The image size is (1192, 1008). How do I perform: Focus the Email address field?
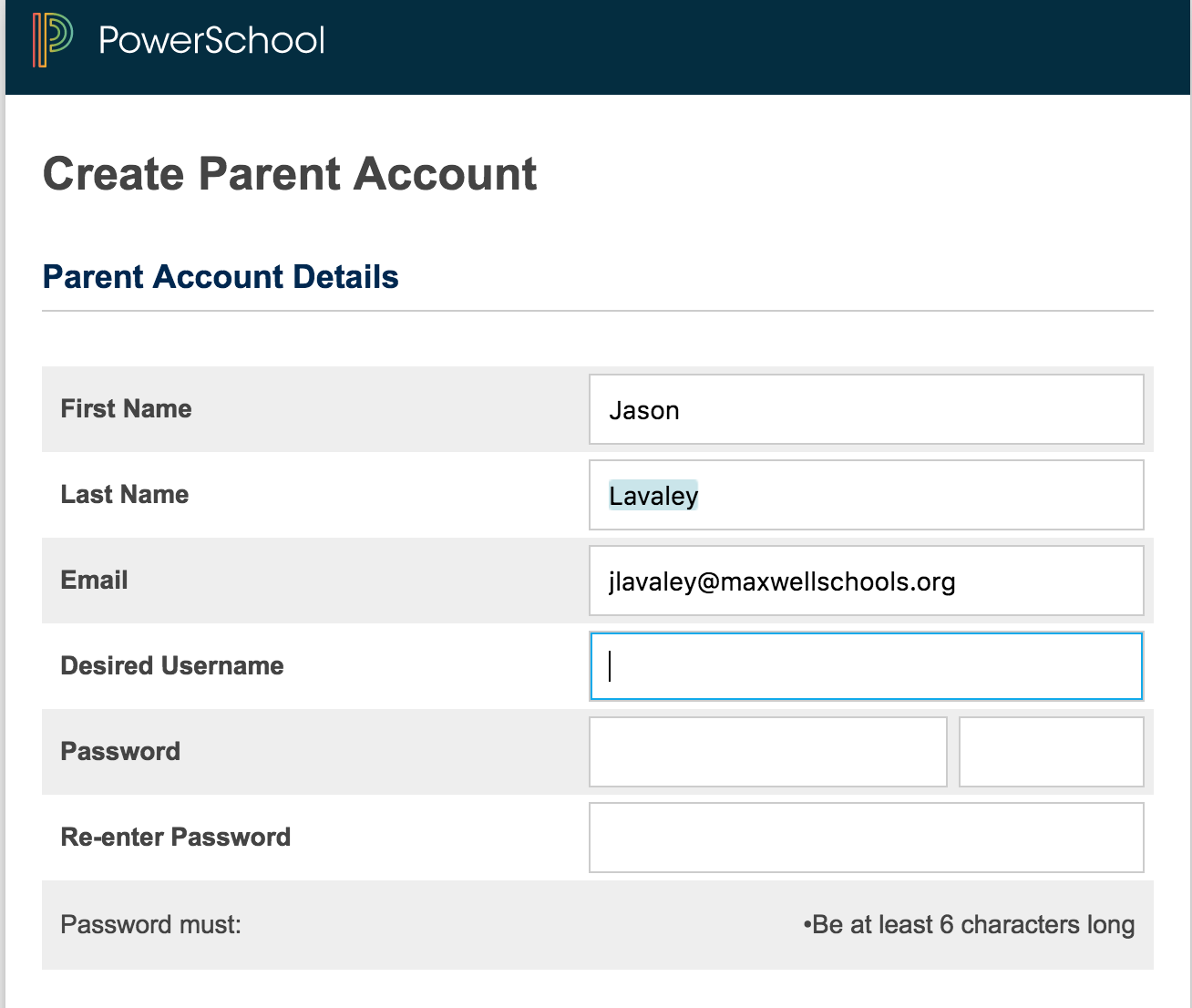(866, 581)
